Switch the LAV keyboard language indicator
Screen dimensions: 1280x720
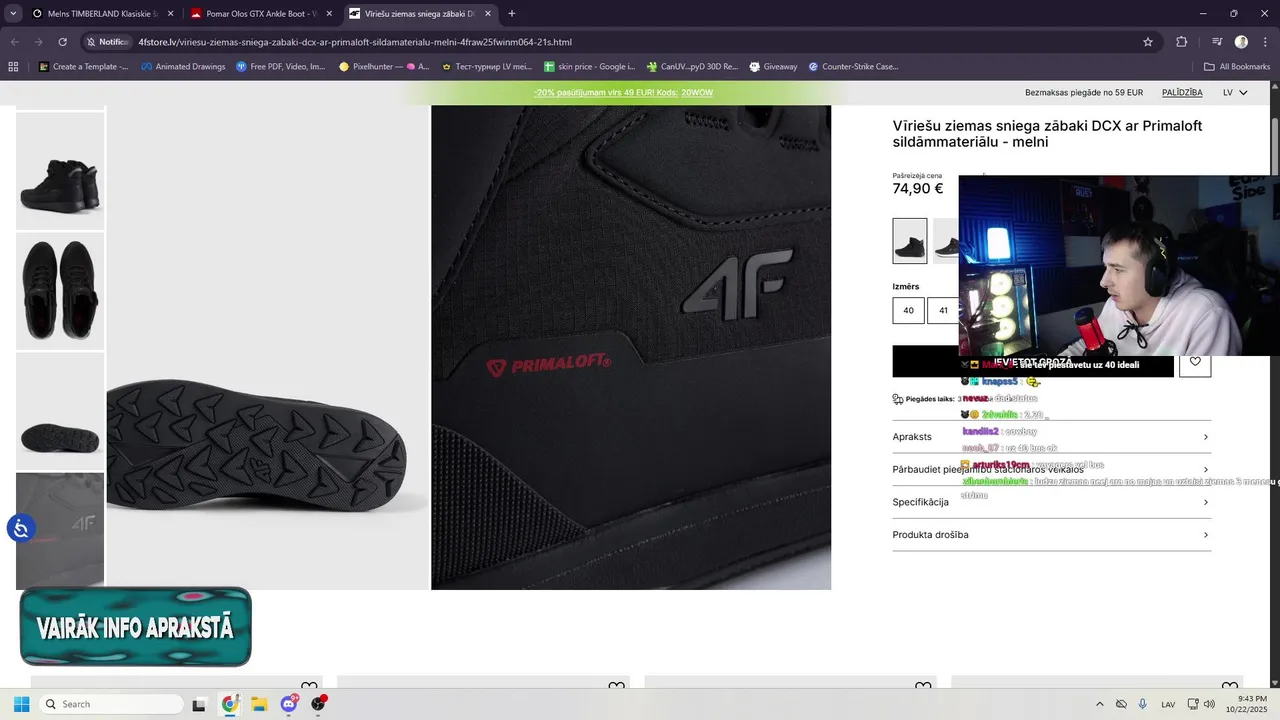pyautogui.click(x=1168, y=704)
